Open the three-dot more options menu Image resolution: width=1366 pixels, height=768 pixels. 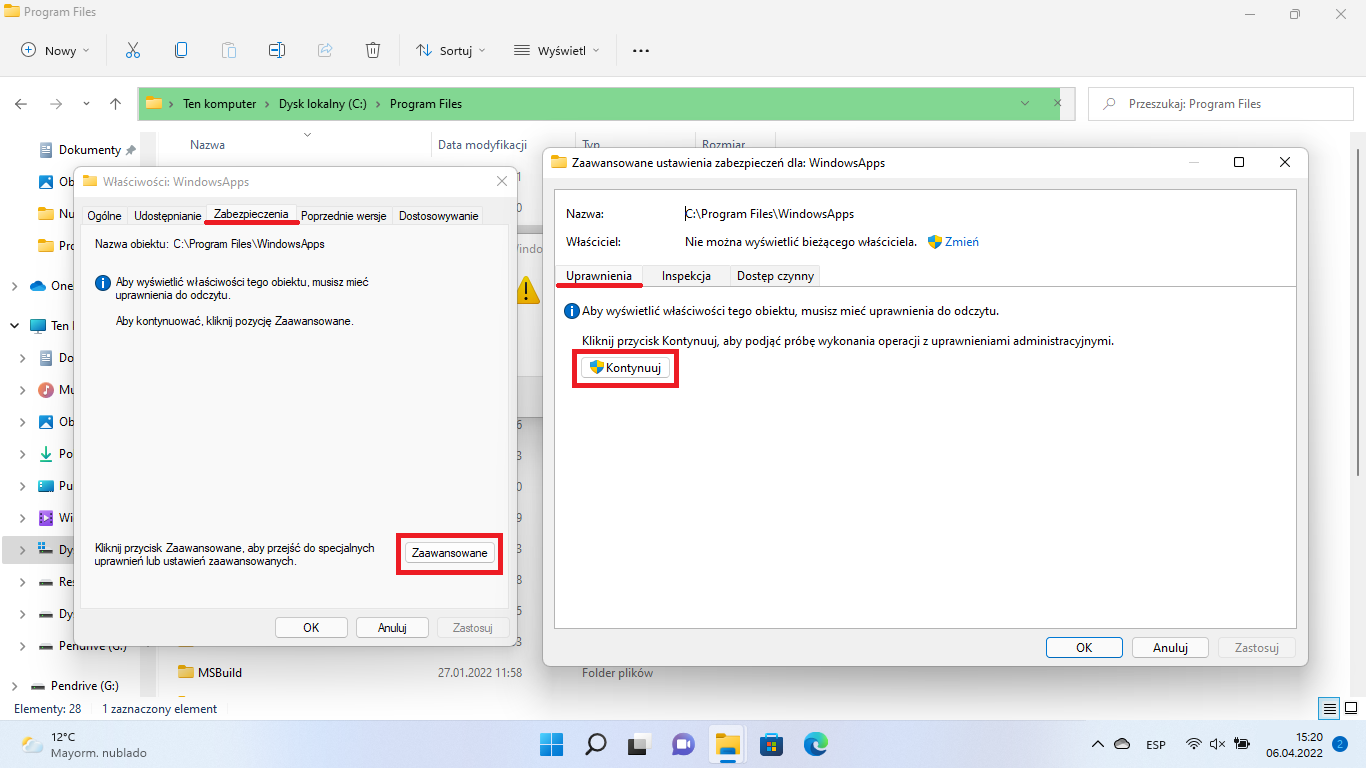641,50
